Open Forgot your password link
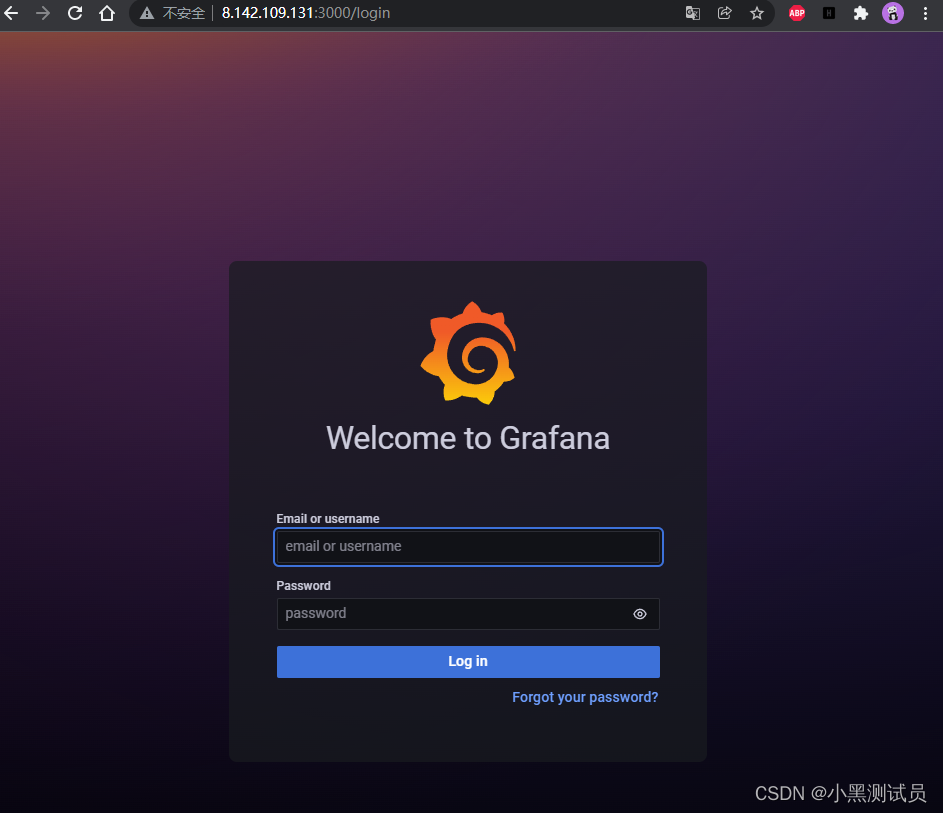The width and height of the screenshot is (943, 813). (x=585, y=697)
